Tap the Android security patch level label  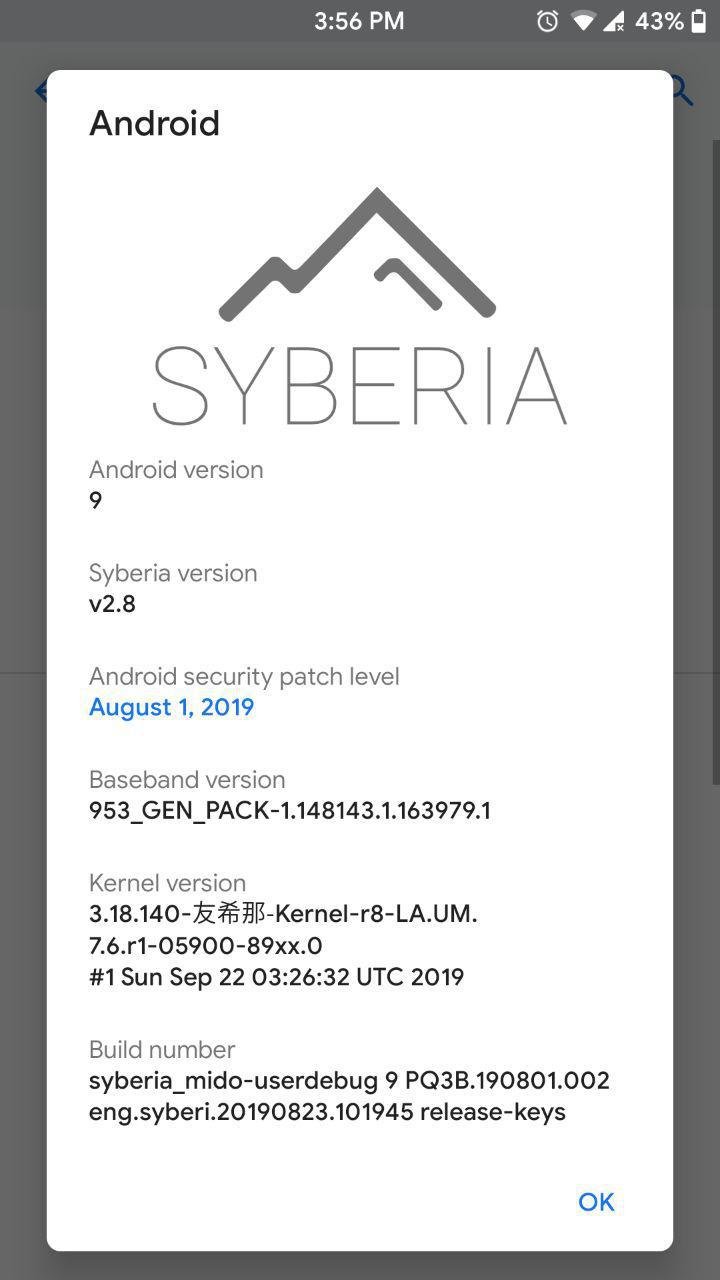coord(244,676)
